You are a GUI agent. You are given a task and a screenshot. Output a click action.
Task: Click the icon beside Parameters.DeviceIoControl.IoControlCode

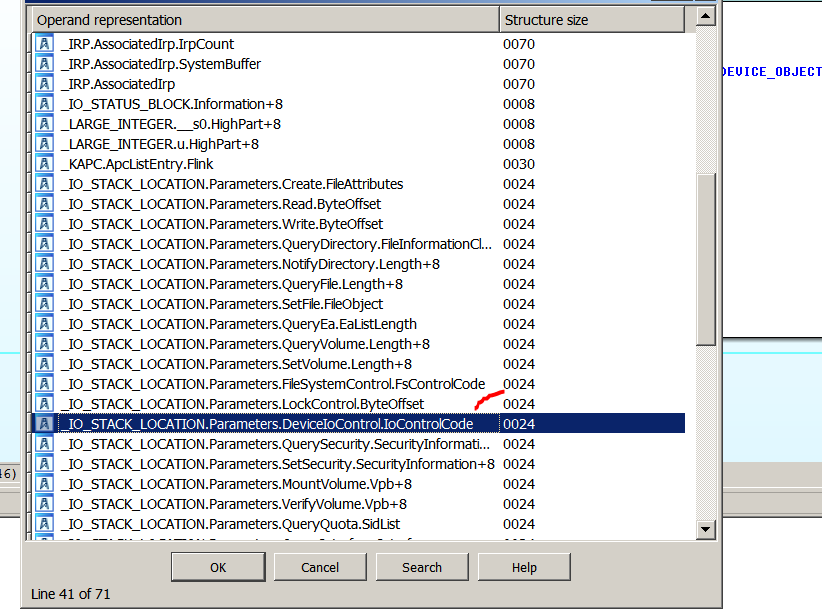[x=44, y=424]
